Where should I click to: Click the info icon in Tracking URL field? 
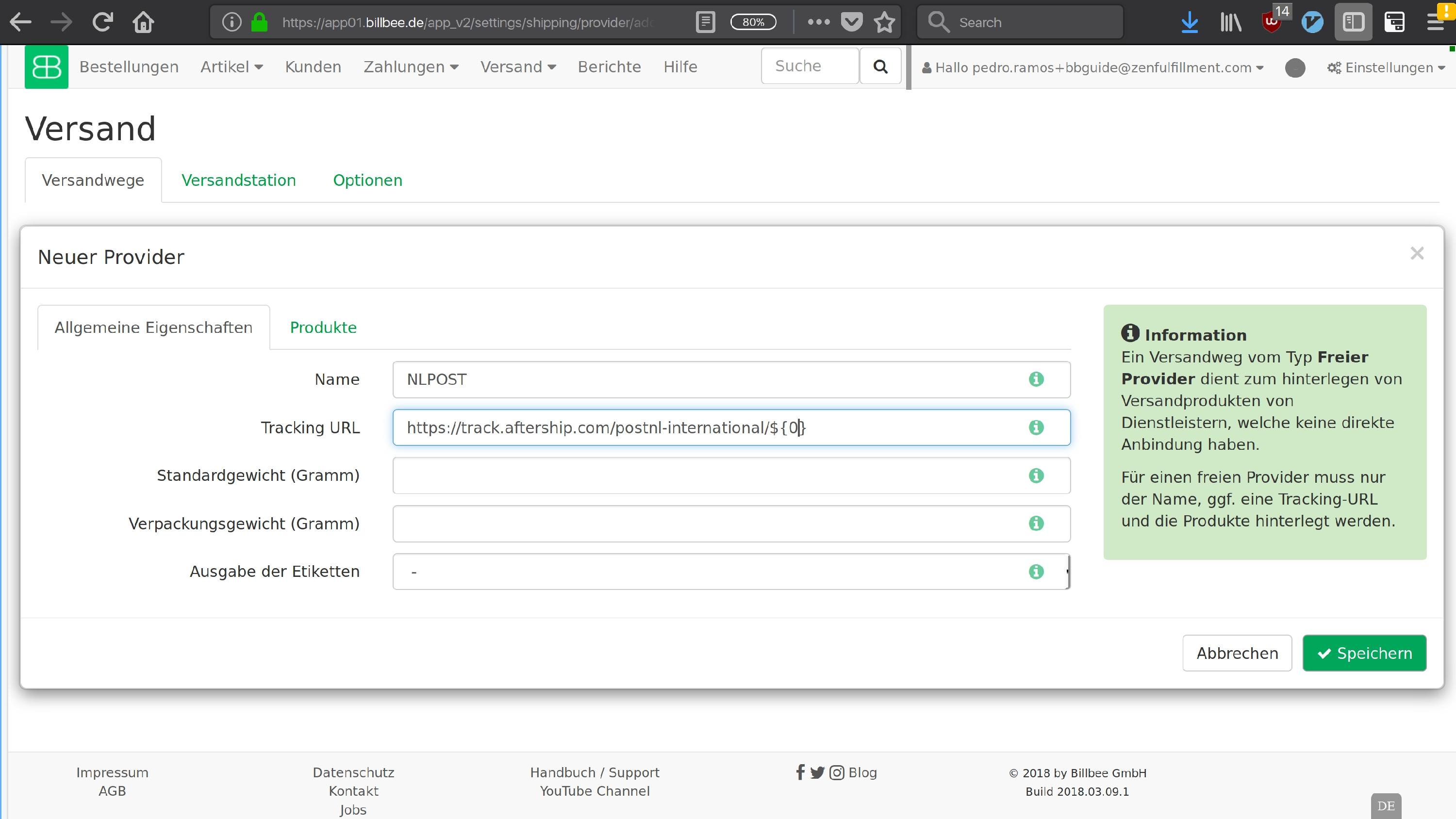[1036, 427]
